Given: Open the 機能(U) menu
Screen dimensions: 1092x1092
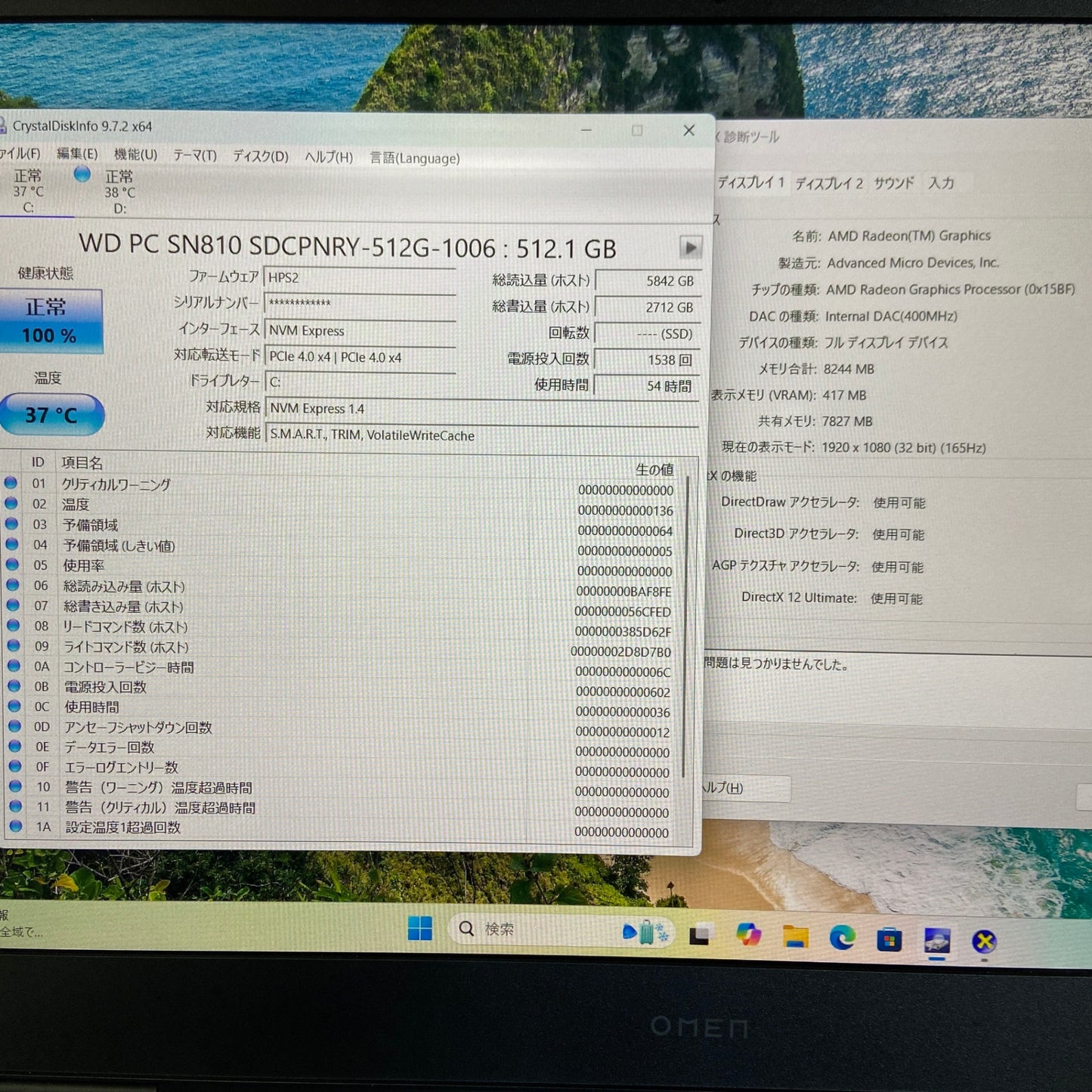Looking at the screenshot, I should pos(134,158).
